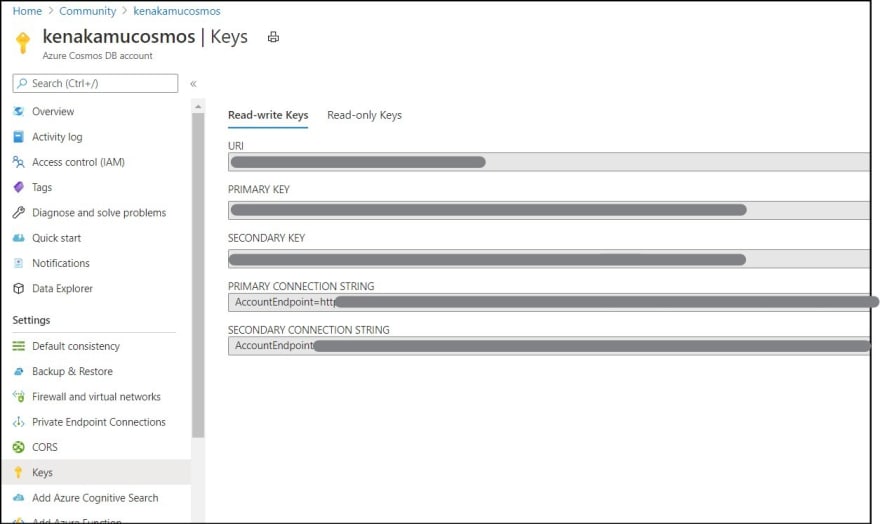Open the Tags menu item

coord(42,187)
